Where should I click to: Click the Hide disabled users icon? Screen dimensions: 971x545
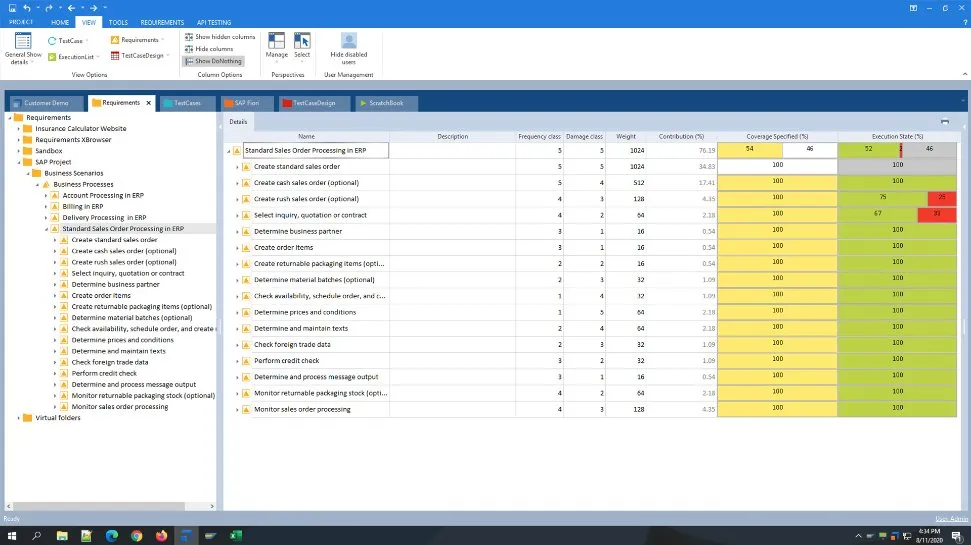coord(349,41)
